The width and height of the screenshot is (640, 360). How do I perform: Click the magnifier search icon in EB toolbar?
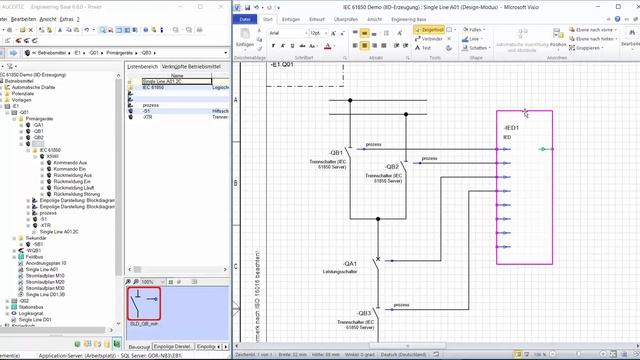102,30
